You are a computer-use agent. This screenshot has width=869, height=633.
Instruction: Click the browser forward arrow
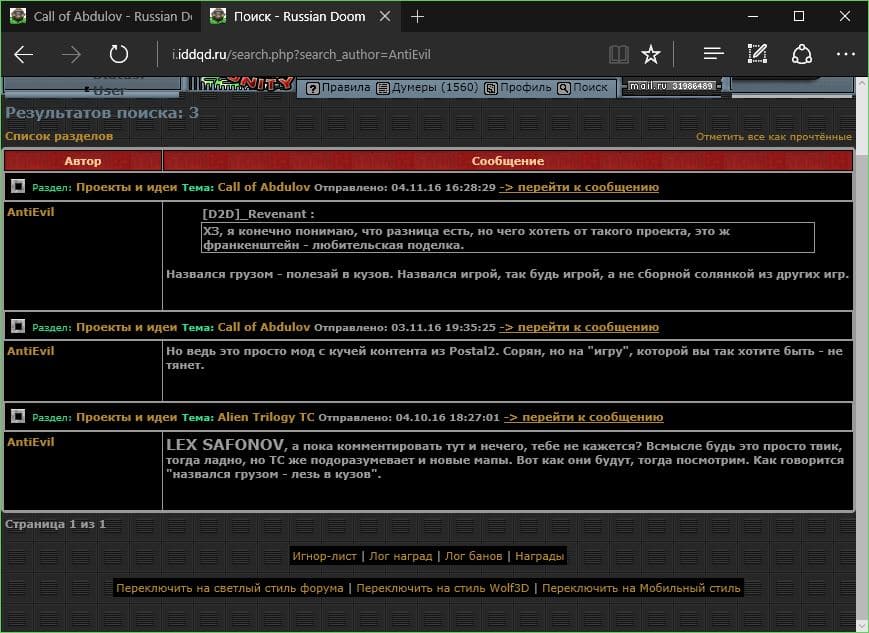(71, 54)
